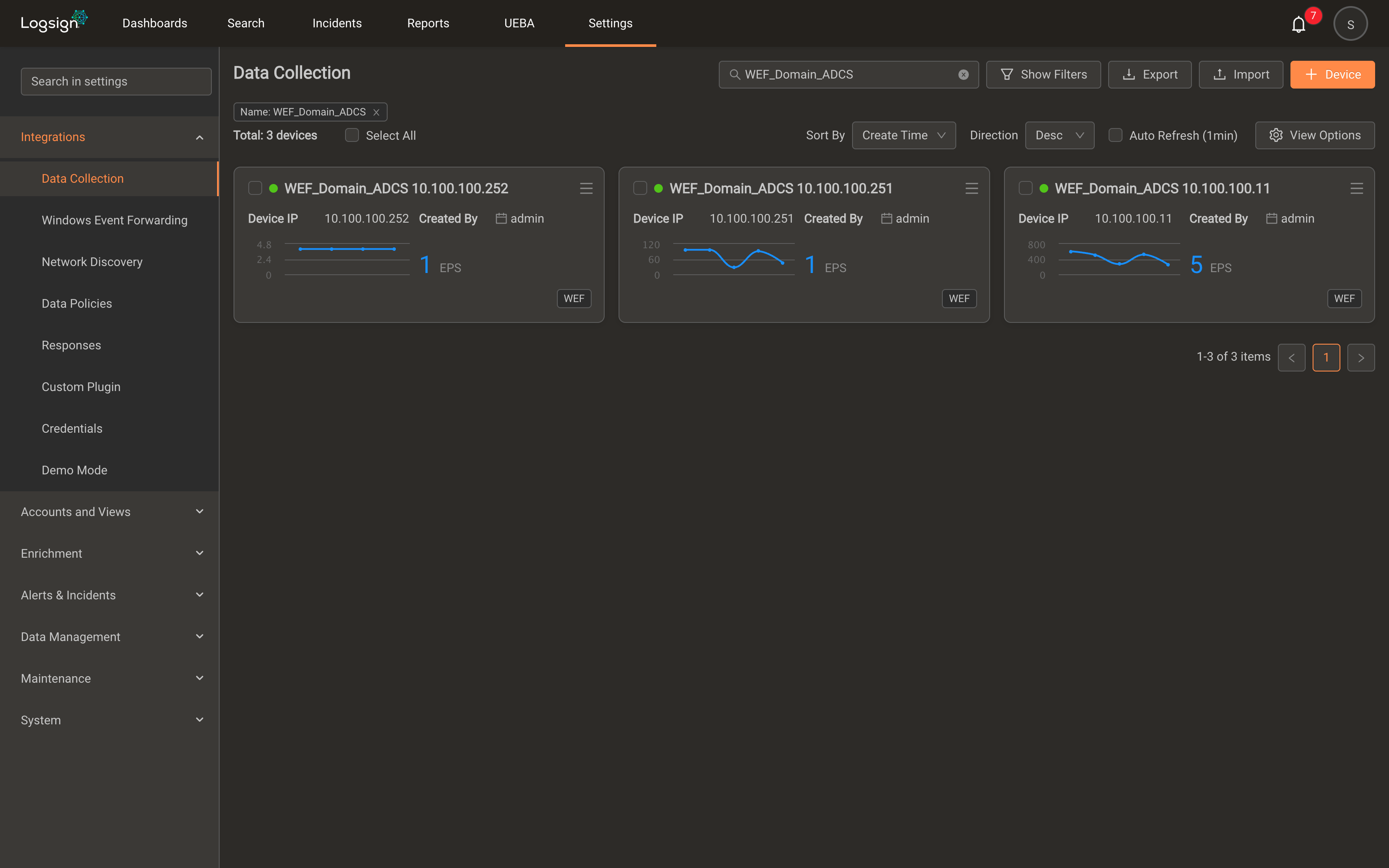Focus the Search in settings field
The image size is (1389, 868).
click(116, 82)
